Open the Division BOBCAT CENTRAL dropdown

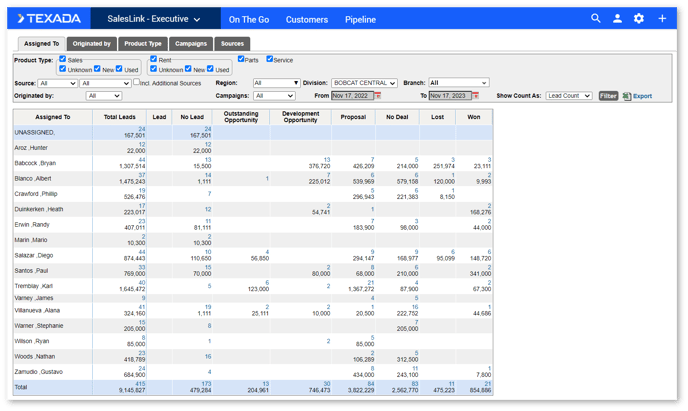click(x=364, y=83)
